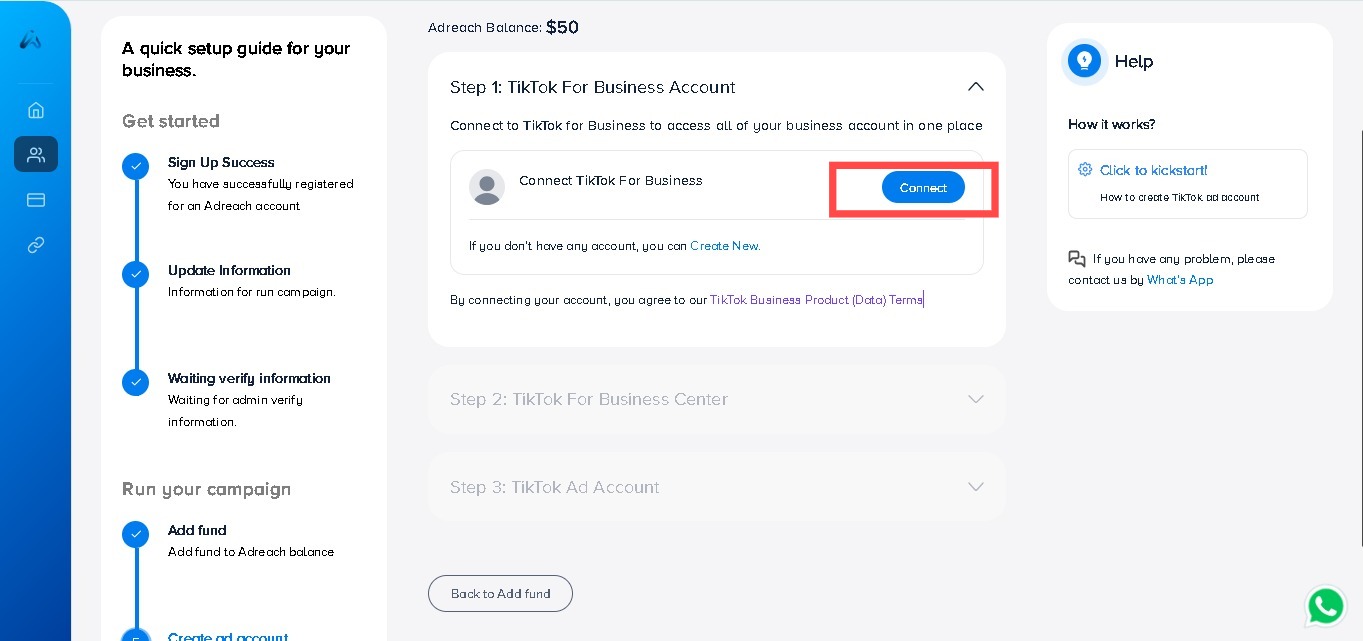The image size is (1363, 641).
Task: Click the profile avatar placeholder
Action: pyautogui.click(x=487, y=187)
